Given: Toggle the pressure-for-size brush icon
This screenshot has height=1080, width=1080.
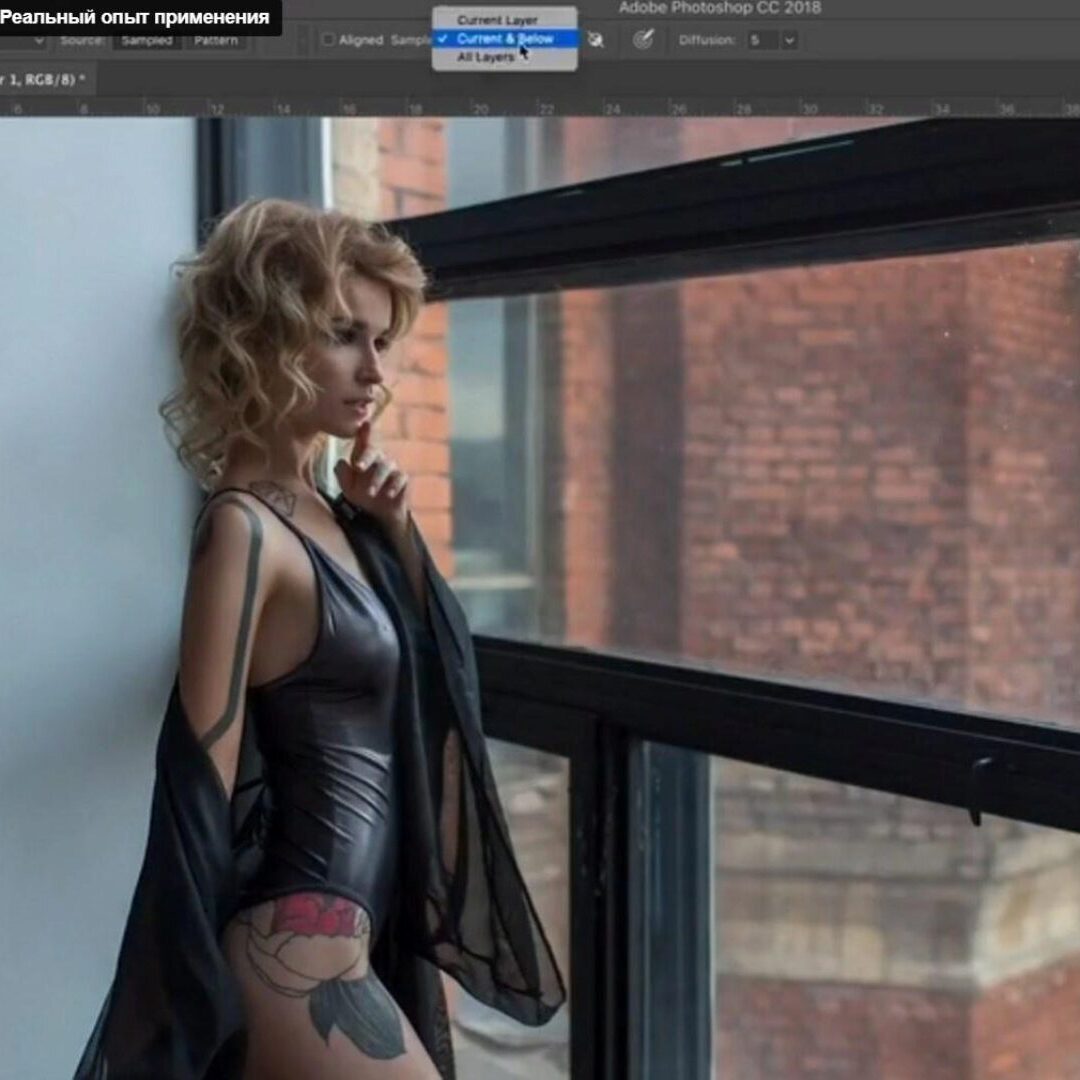Looking at the screenshot, I should 645,40.
